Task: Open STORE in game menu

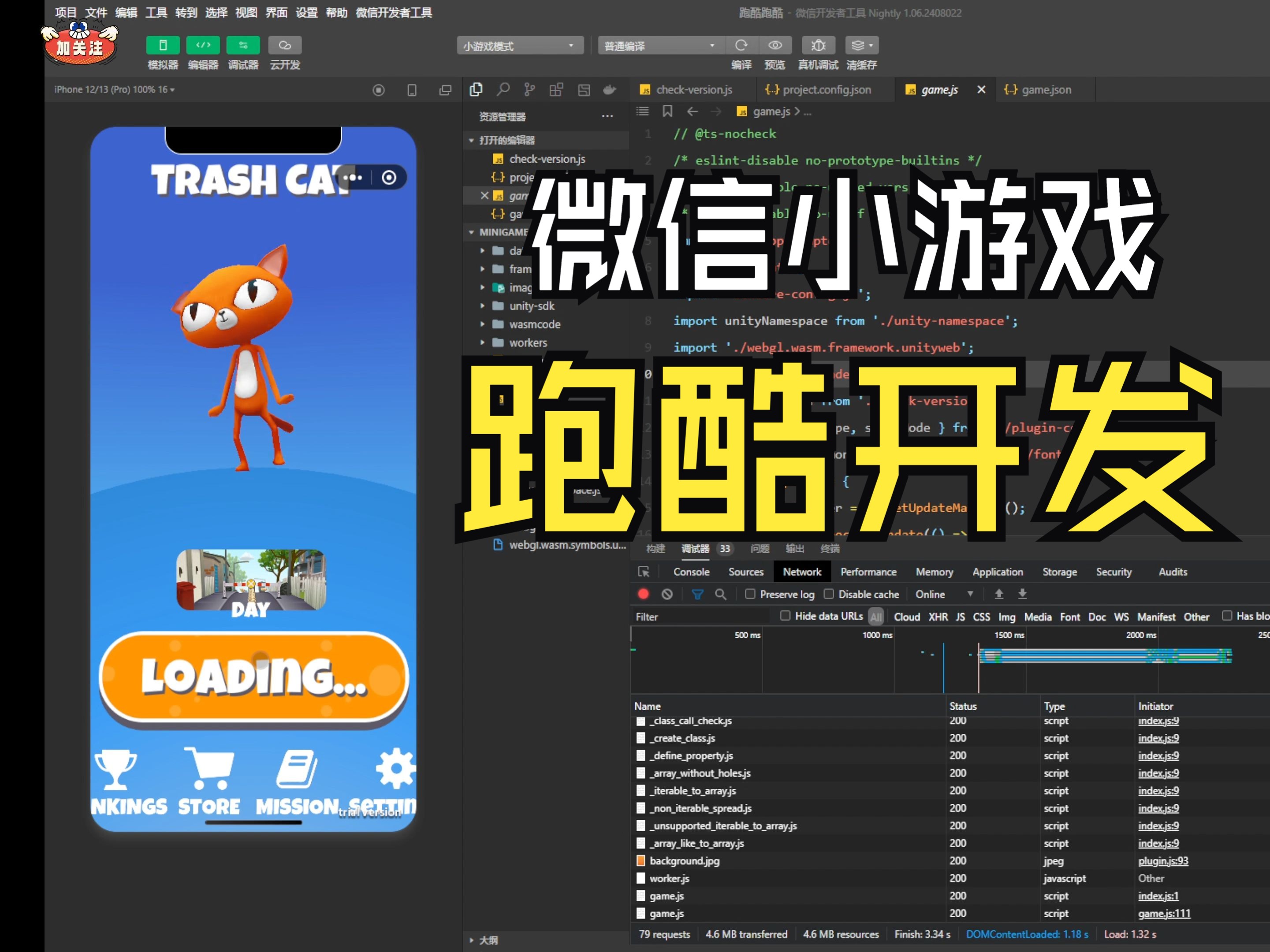Action: tap(209, 782)
